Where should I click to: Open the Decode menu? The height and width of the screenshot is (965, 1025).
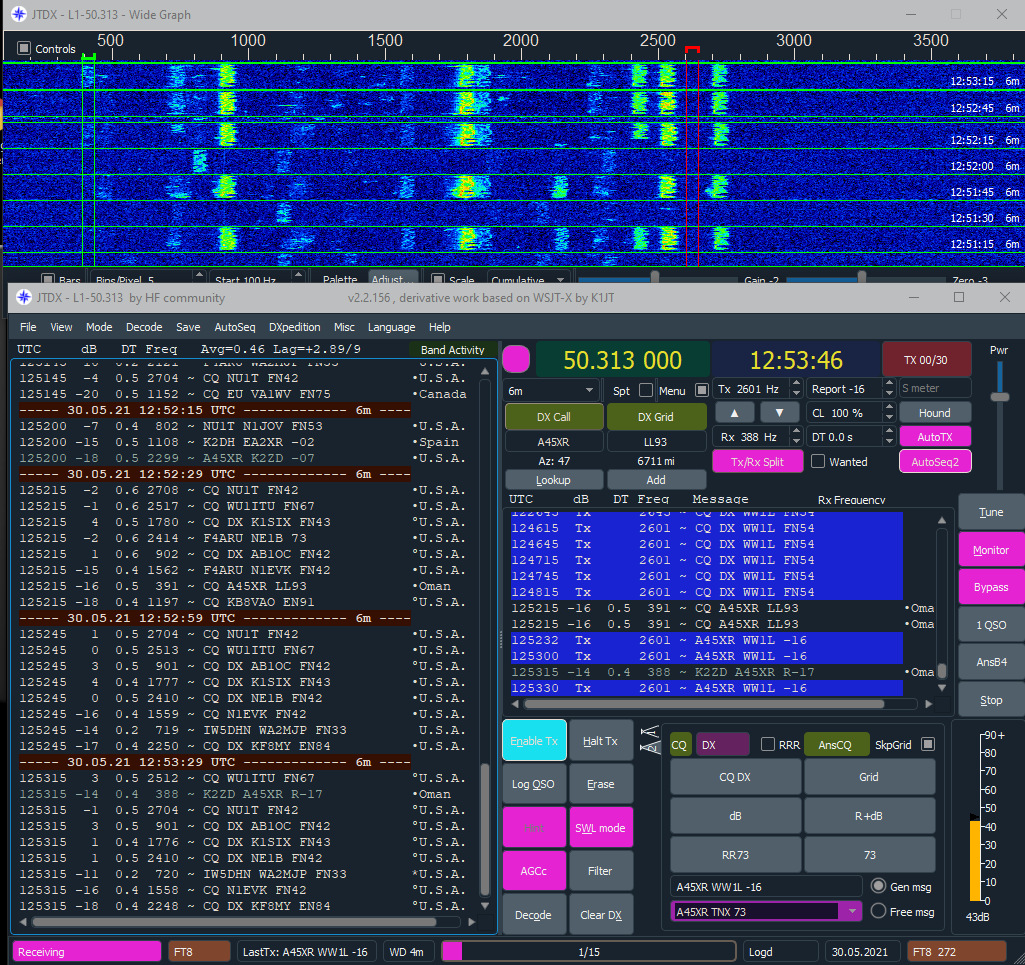coord(144,327)
